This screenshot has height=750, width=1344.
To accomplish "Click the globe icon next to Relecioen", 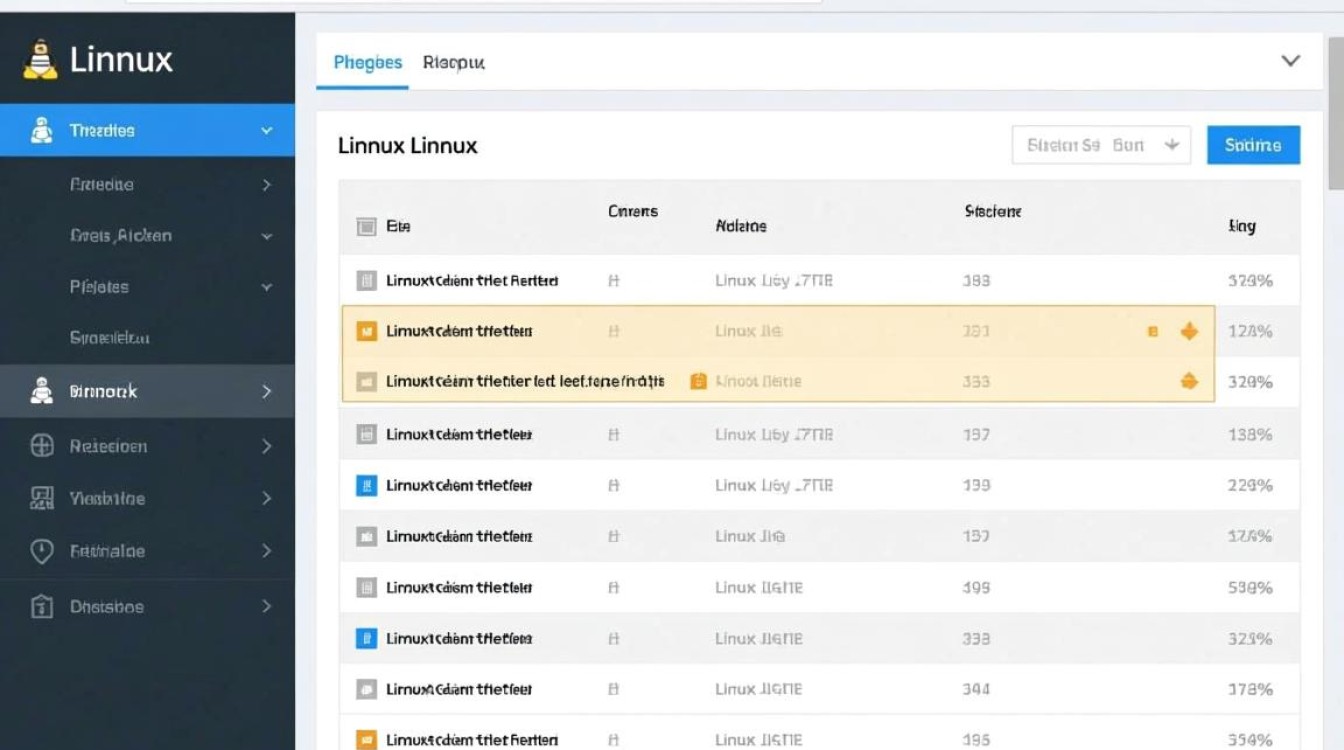I will [42, 446].
